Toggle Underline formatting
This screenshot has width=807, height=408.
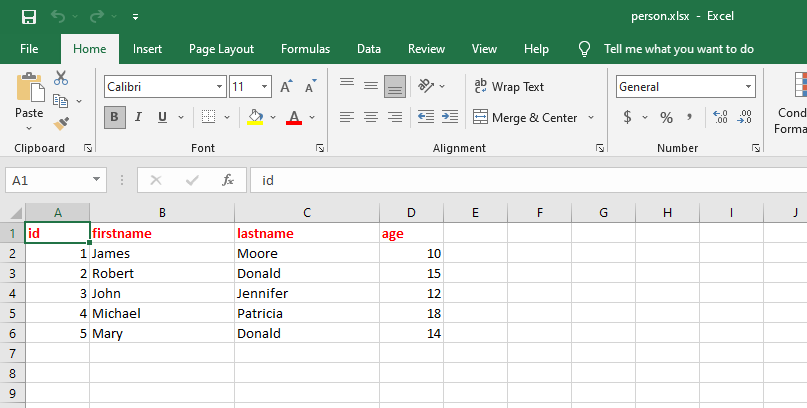coord(163,117)
